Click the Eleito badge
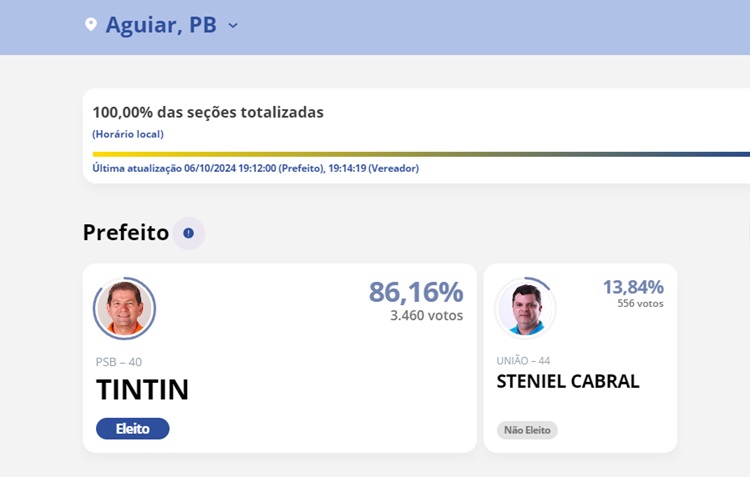The width and height of the screenshot is (750, 477). pos(132,429)
